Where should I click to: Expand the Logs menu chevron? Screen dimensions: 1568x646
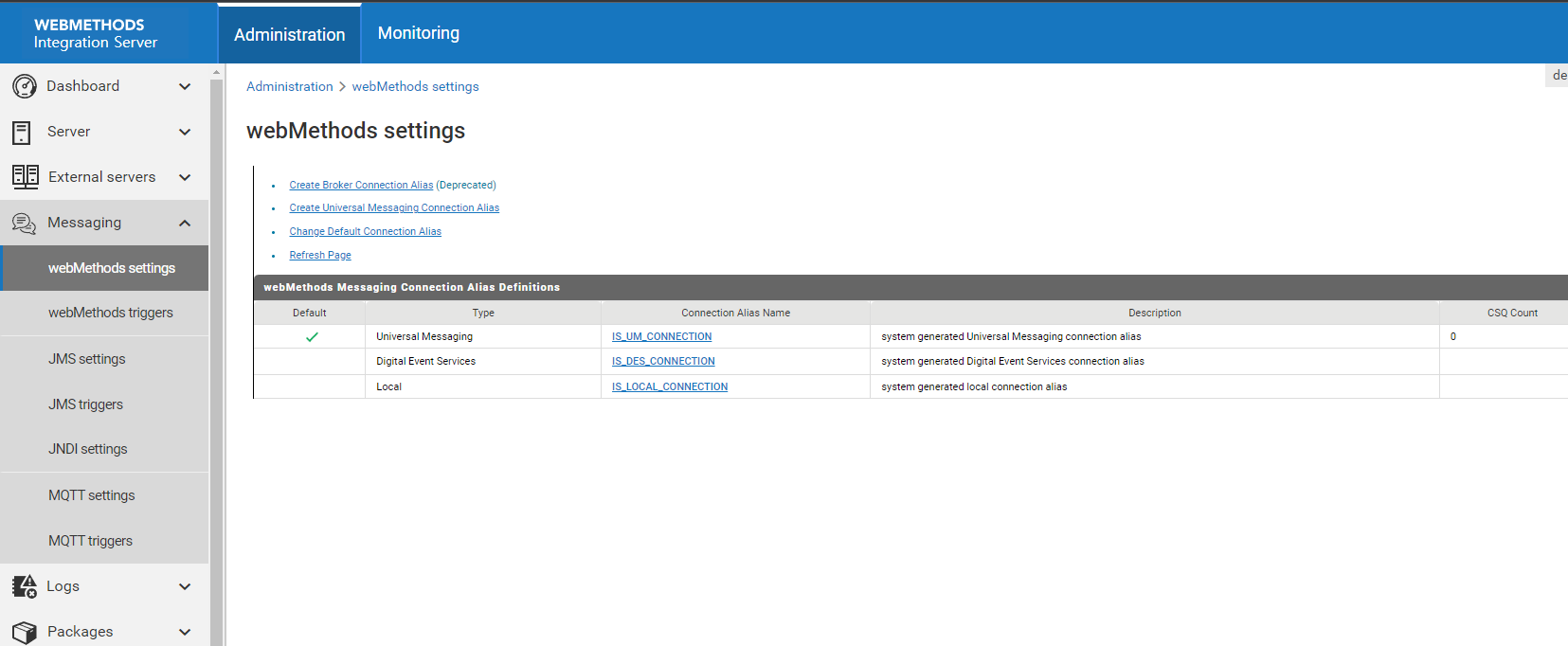pyautogui.click(x=185, y=586)
